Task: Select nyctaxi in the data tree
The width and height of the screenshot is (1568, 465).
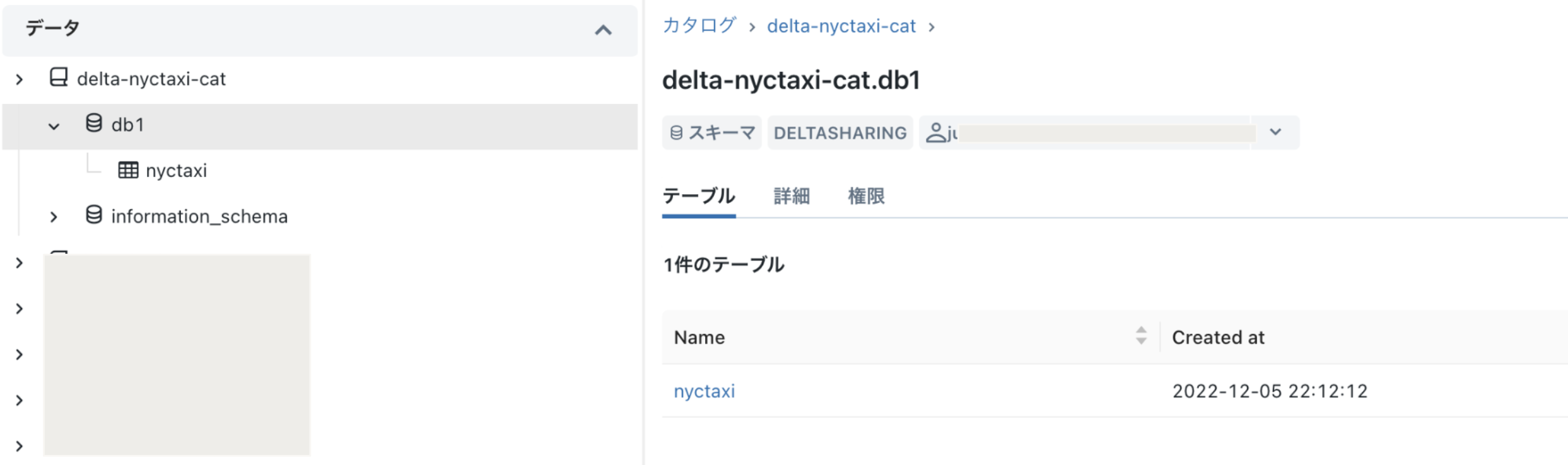Action: 176,171
